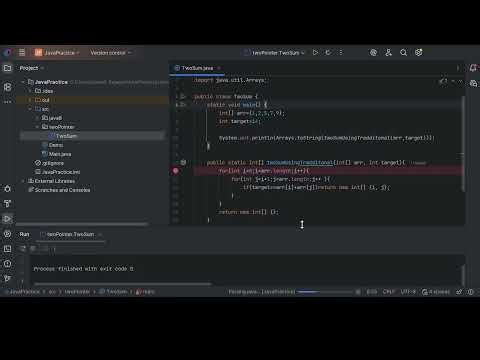Click the src breadcrumb in status bar
This screenshot has height=360, width=480.
point(52,292)
